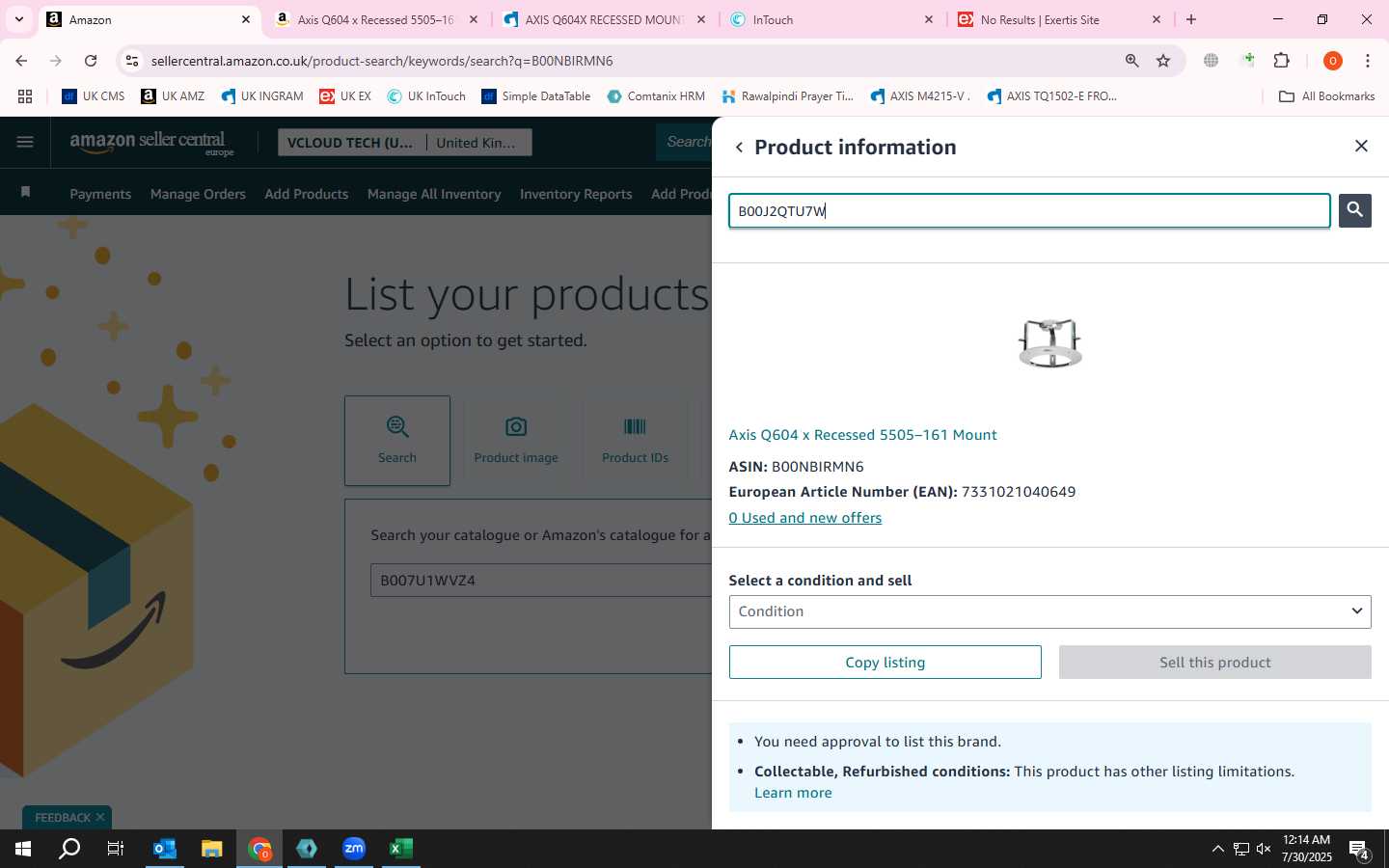Image resolution: width=1389 pixels, height=868 pixels.
Task: Dismiss the FEEDBACK tab with its X
Action: coord(100,818)
